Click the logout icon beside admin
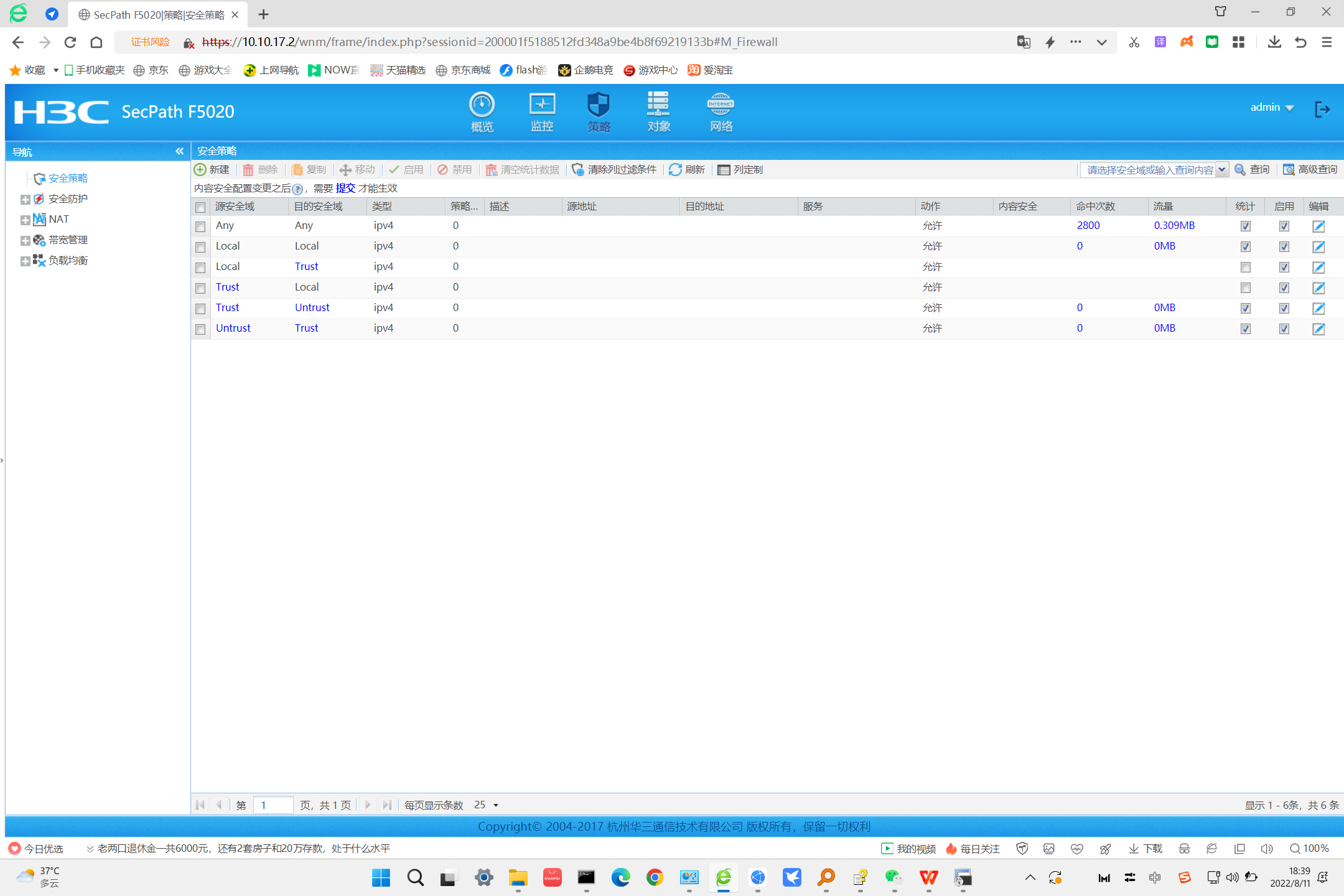Screen dimensions: 1344x896 point(1322,110)
